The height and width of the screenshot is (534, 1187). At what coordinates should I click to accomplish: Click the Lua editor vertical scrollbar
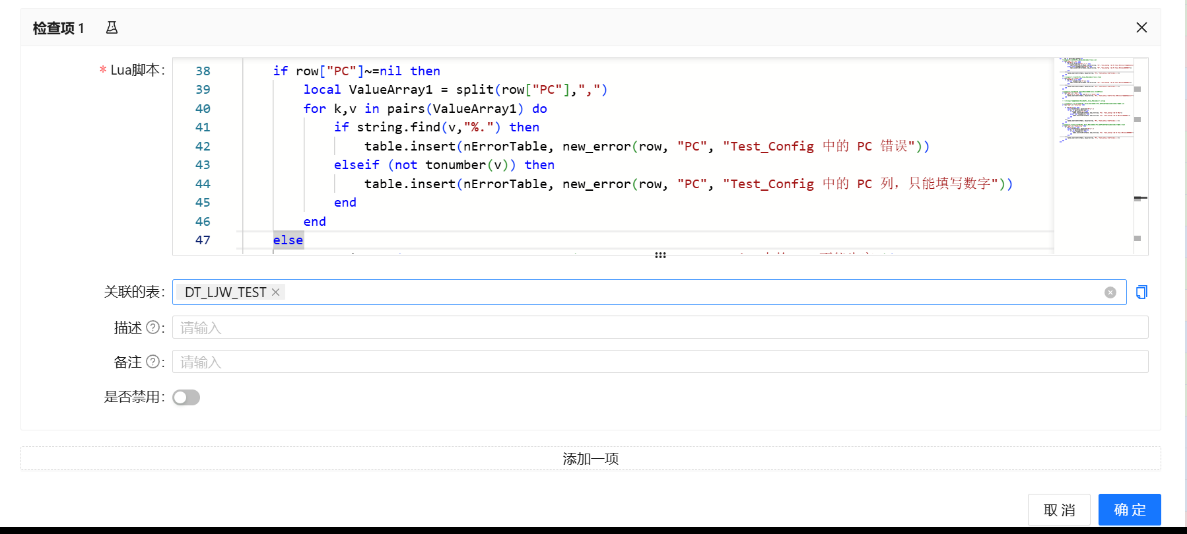[x=1140, y=150]
